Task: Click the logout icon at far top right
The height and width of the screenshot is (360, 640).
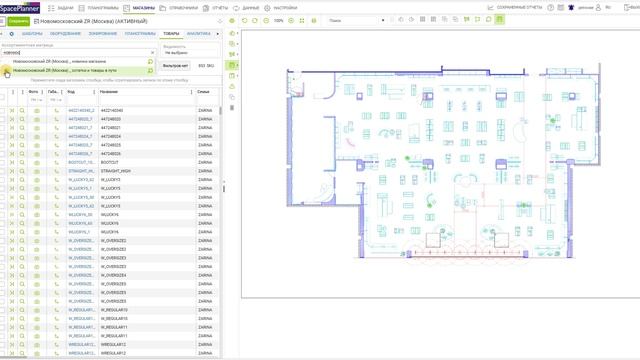Action: (x=627, y=8)
